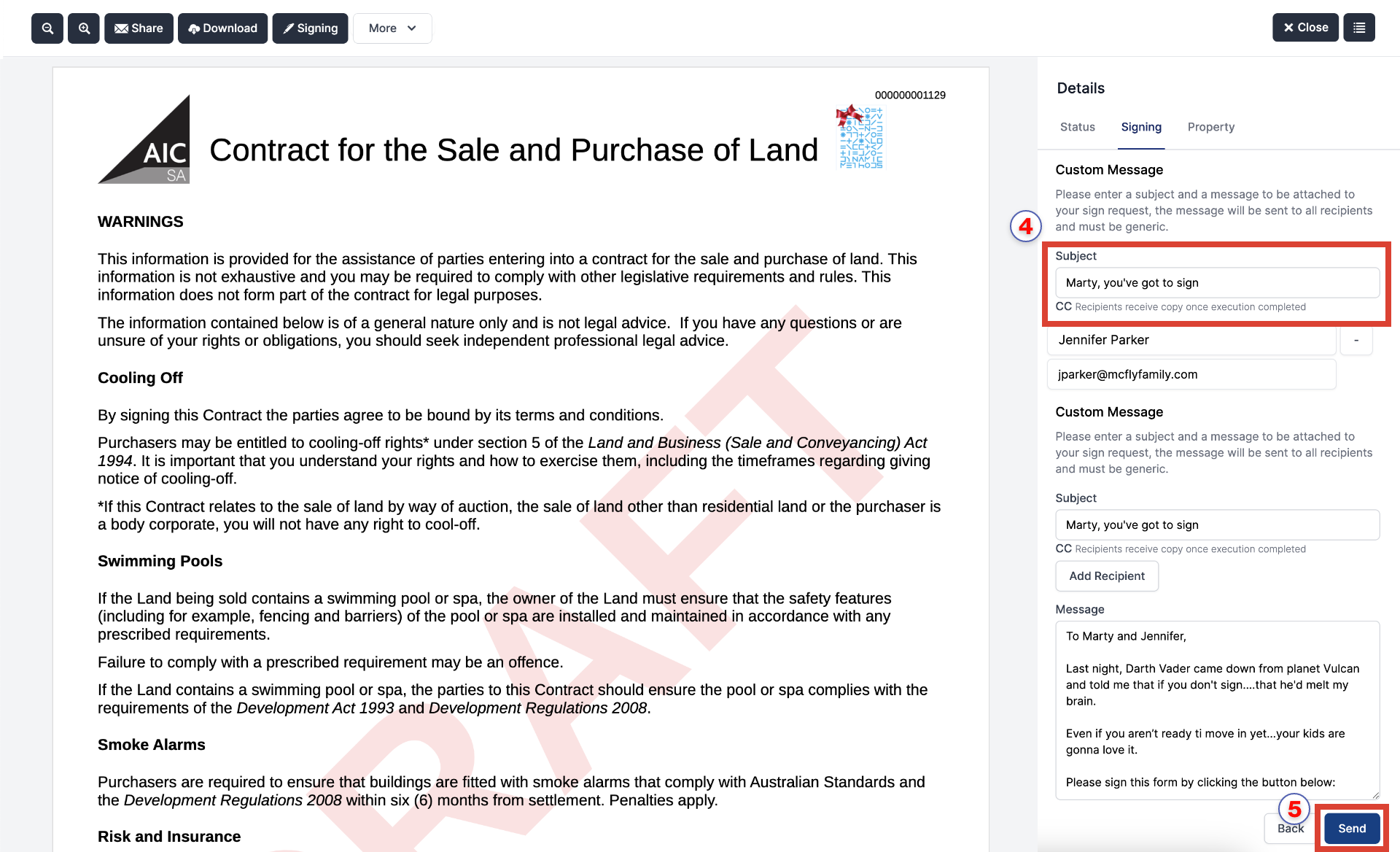This screenshot has width=1400, height=852.
Task: Add another CC recipient
Action: click(x=1107, y=576)
